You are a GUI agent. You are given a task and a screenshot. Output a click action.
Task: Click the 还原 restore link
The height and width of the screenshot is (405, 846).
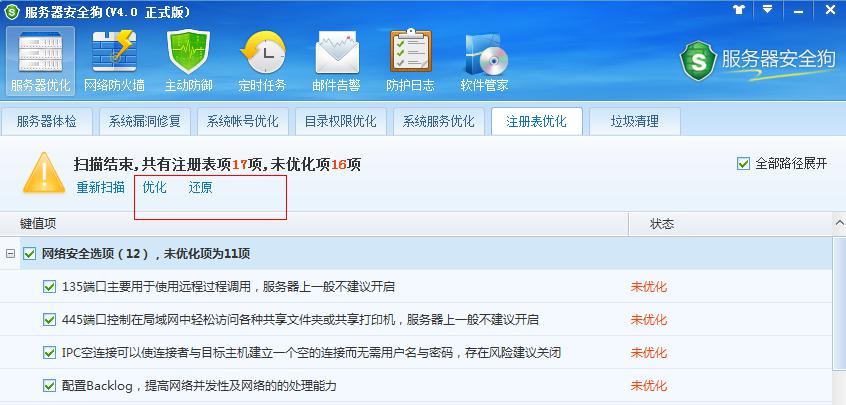(x=201, y=188)
